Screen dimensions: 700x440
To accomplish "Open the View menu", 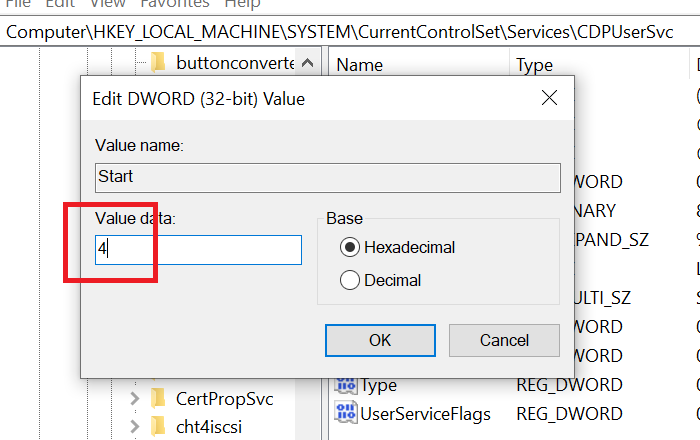I will [x=107, y=4].
